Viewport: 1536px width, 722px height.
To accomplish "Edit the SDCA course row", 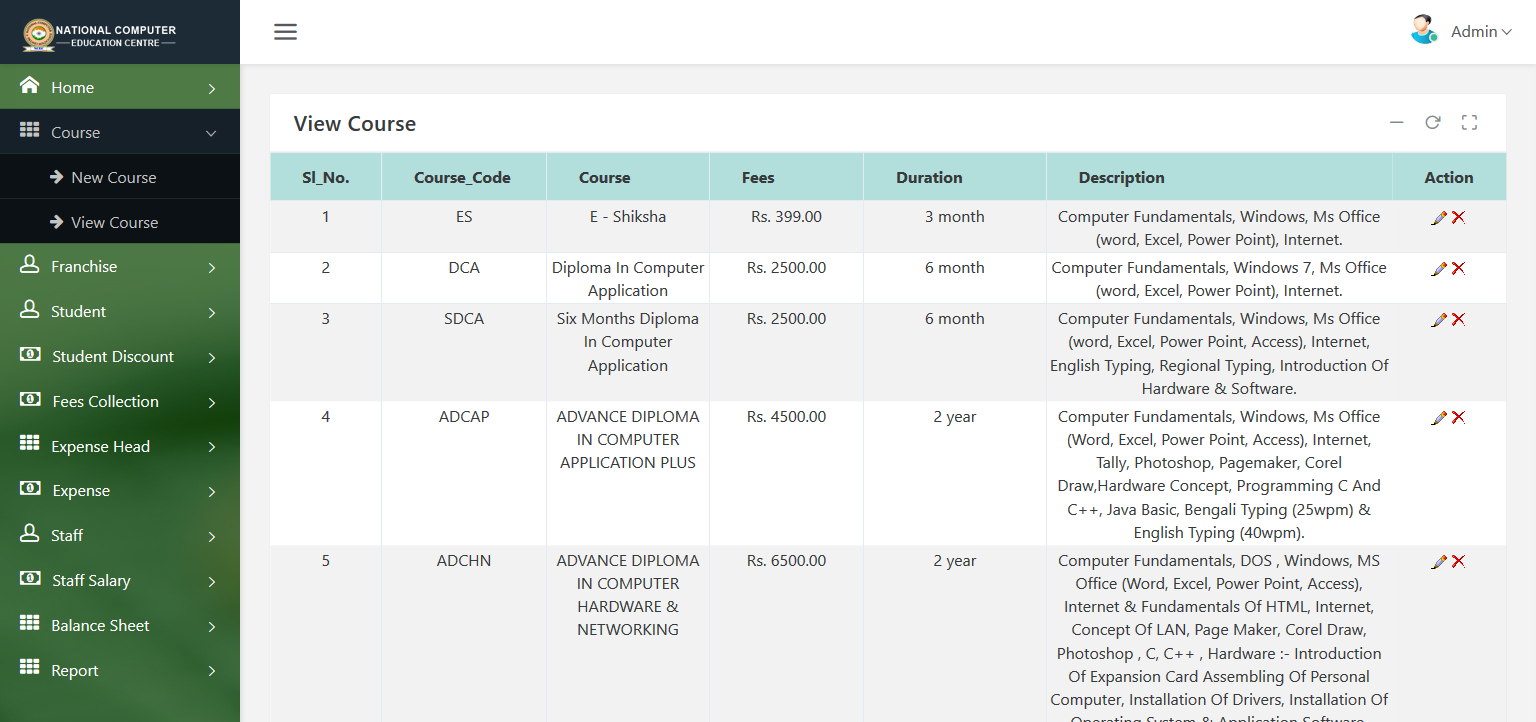I will pyautogui.click(x=1439, y=319).
